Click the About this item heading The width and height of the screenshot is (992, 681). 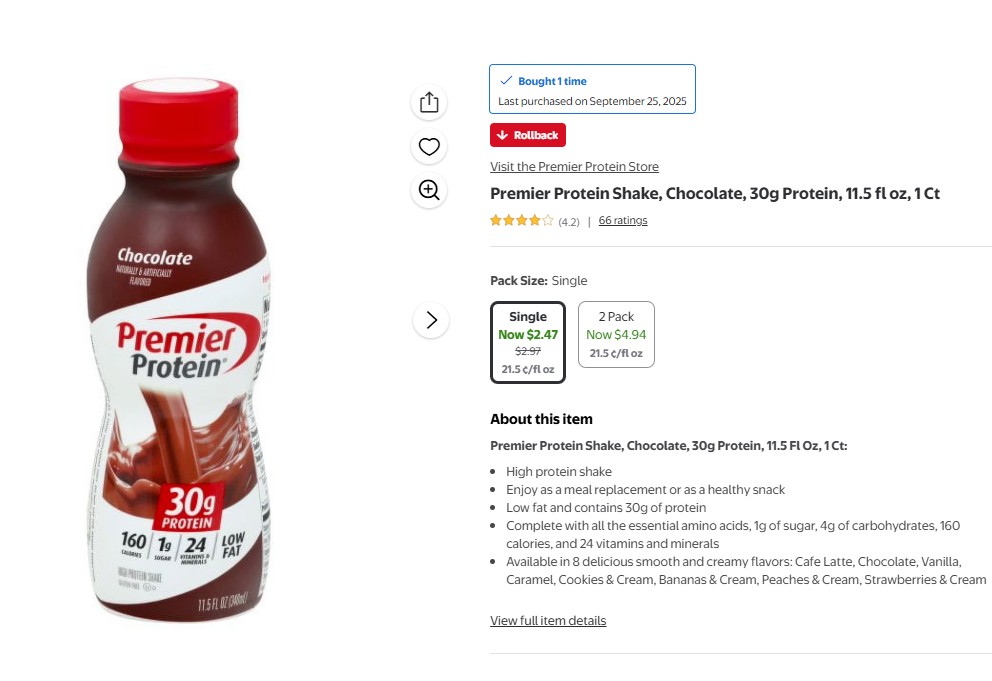pos(541,419)
